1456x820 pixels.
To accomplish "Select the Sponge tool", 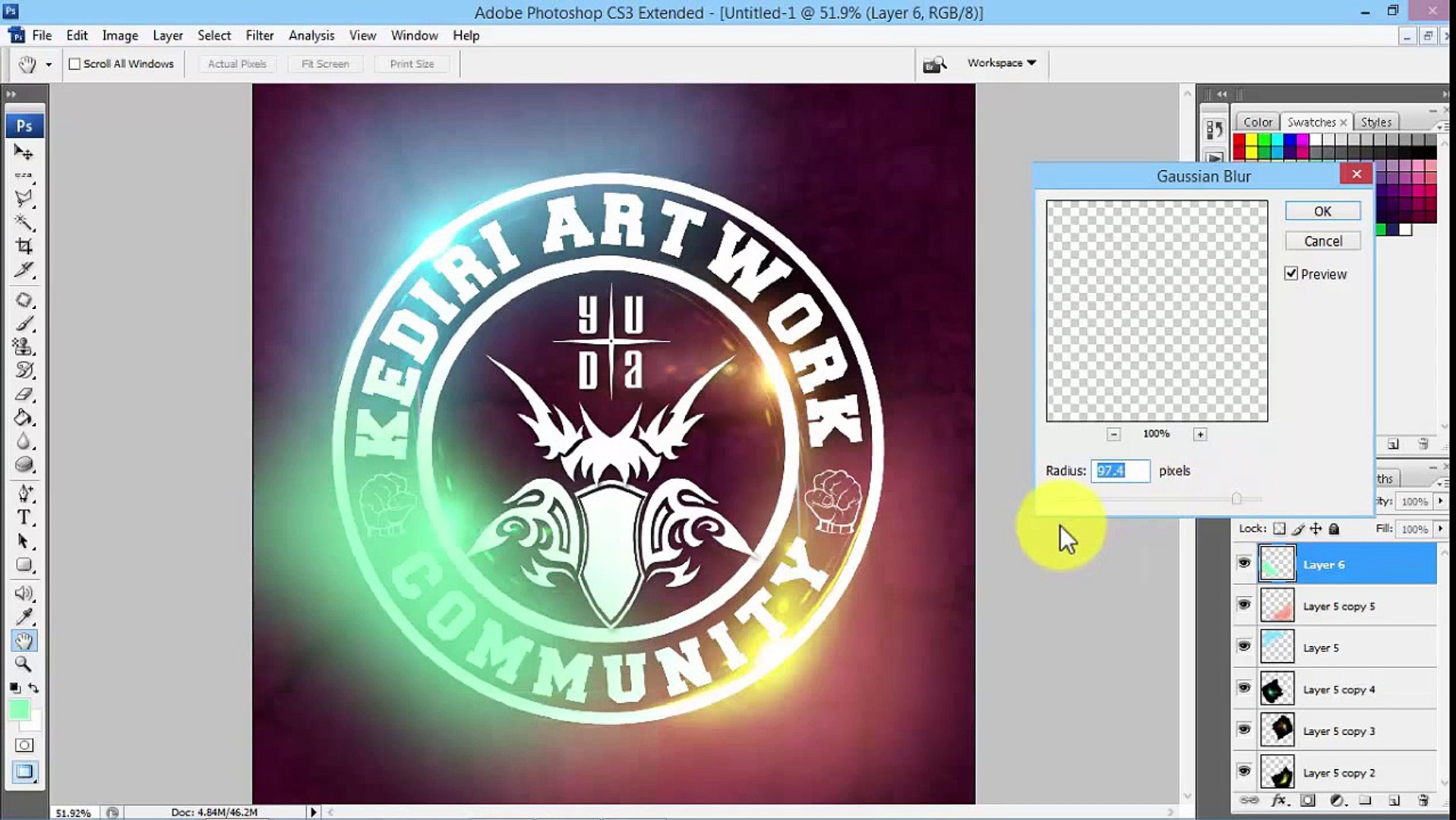I will (24, 465).
